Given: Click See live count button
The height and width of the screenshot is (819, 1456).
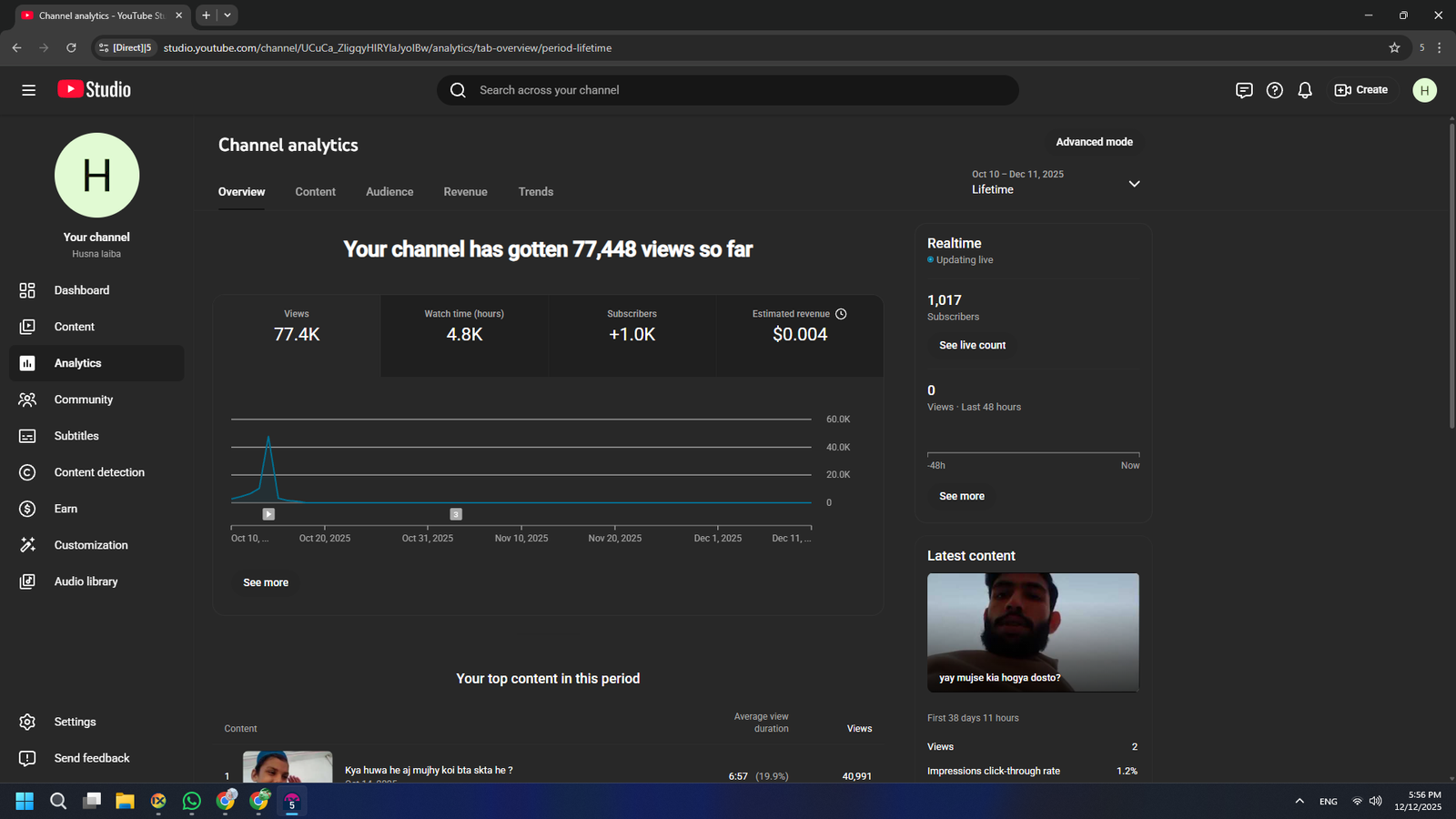Looking at the screenshot, I should [x=972, y=346].
